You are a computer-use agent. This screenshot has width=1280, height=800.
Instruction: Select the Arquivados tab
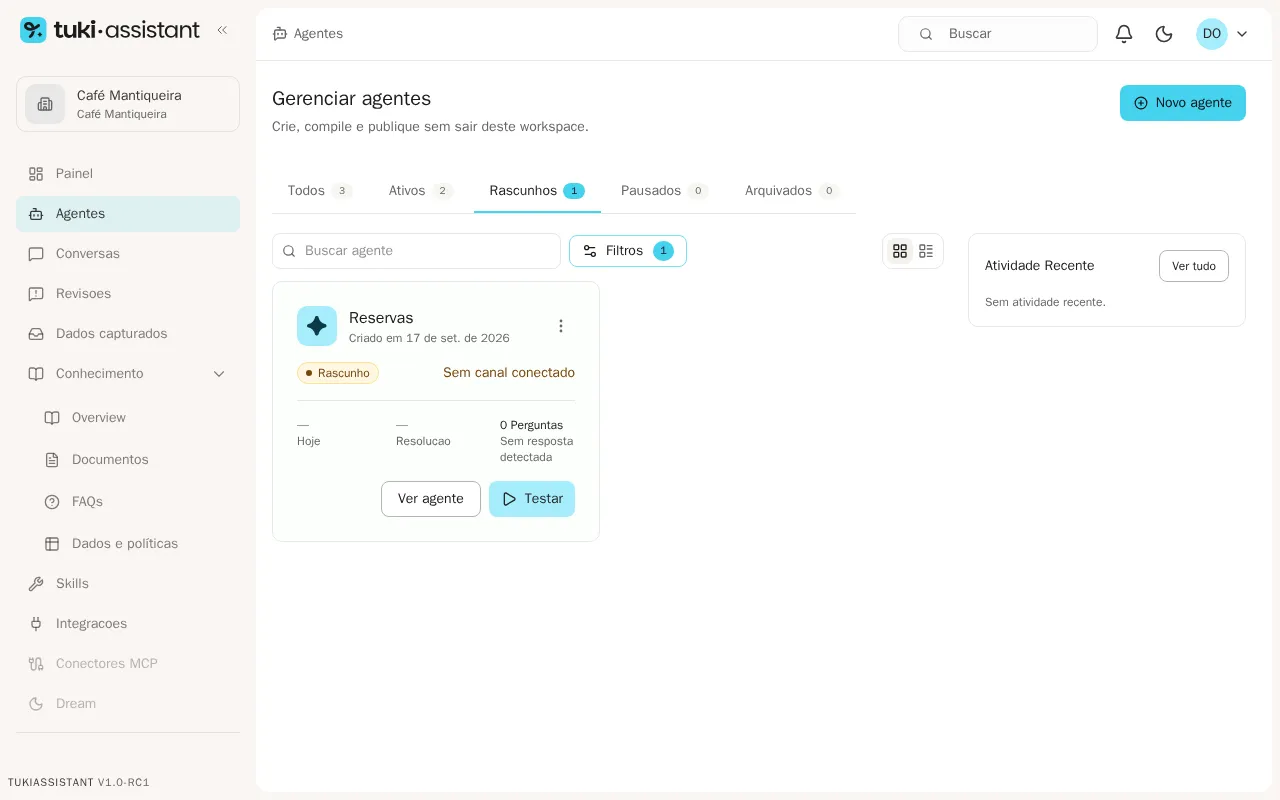[792, 191]
